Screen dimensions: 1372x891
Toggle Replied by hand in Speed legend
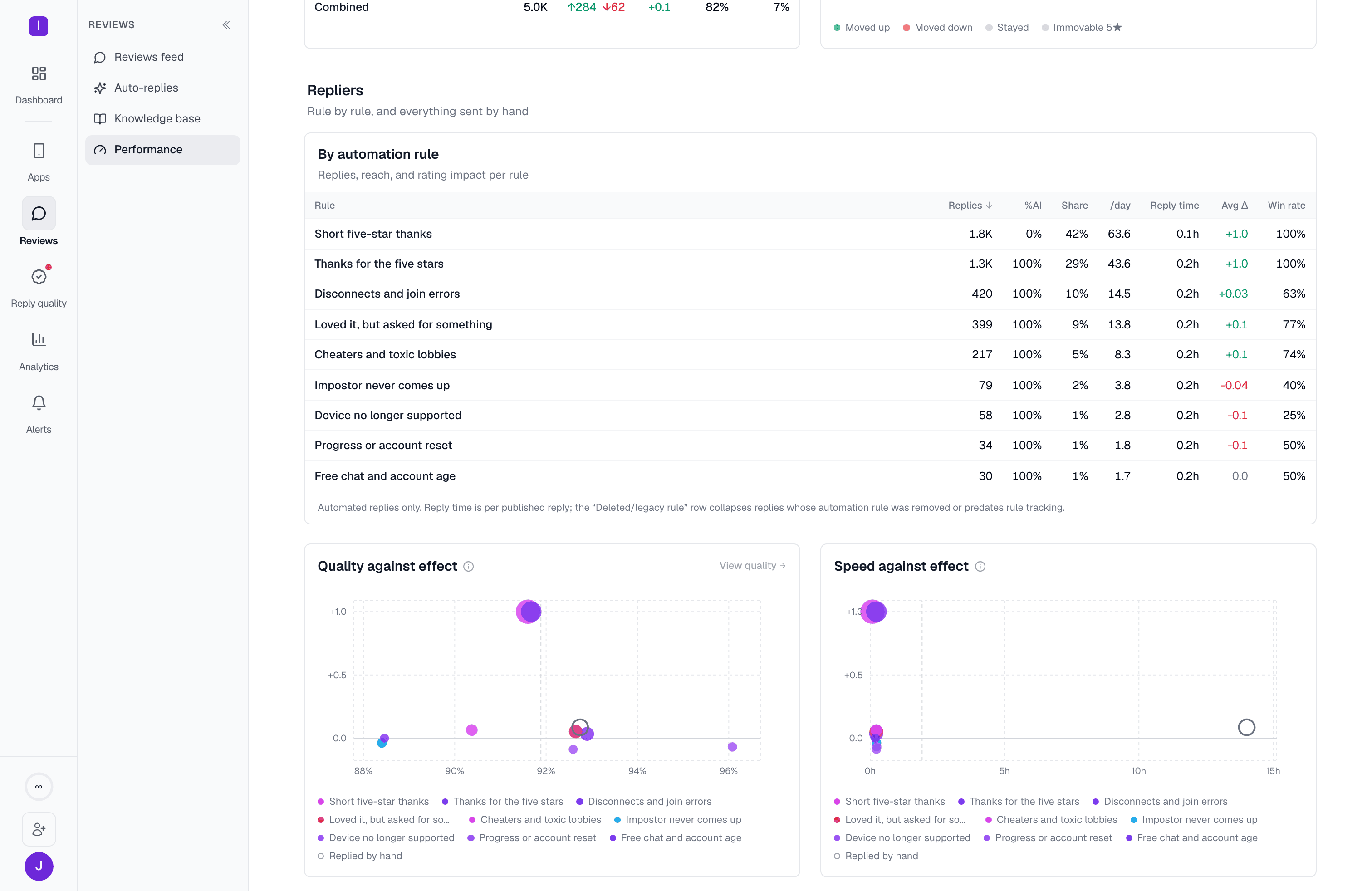tap(876, 856)
